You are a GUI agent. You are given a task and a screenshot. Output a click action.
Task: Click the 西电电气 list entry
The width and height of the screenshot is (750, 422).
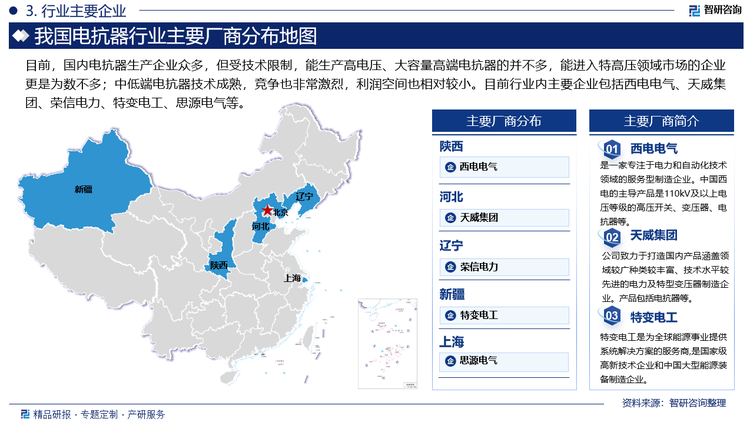pos(504,167)
